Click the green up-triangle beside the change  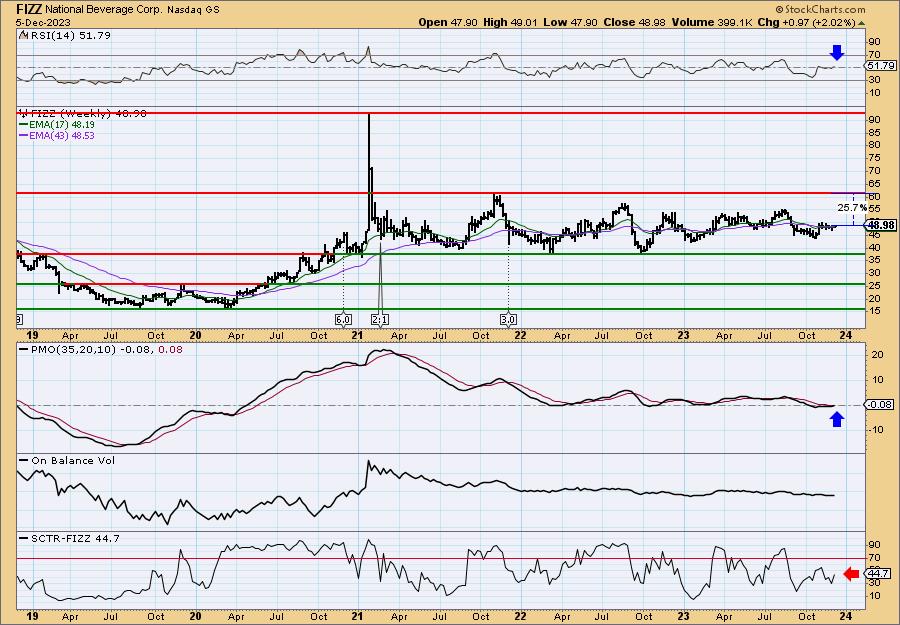click(861, 22)
